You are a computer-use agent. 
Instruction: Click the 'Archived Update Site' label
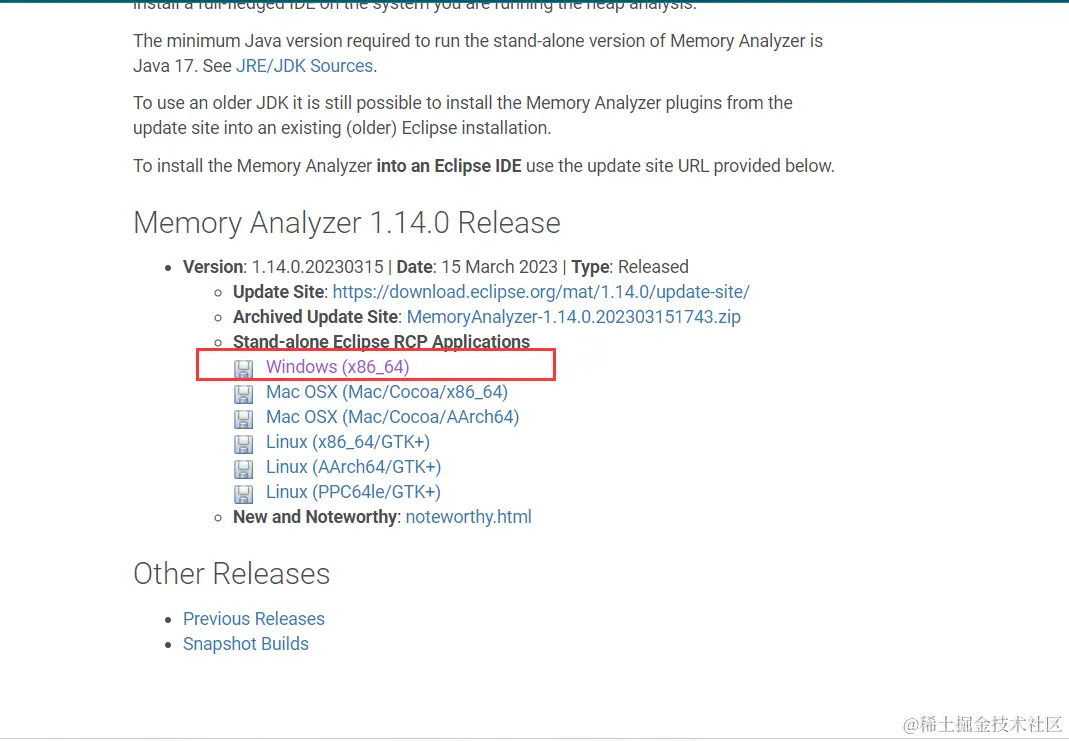click(316, 317)
